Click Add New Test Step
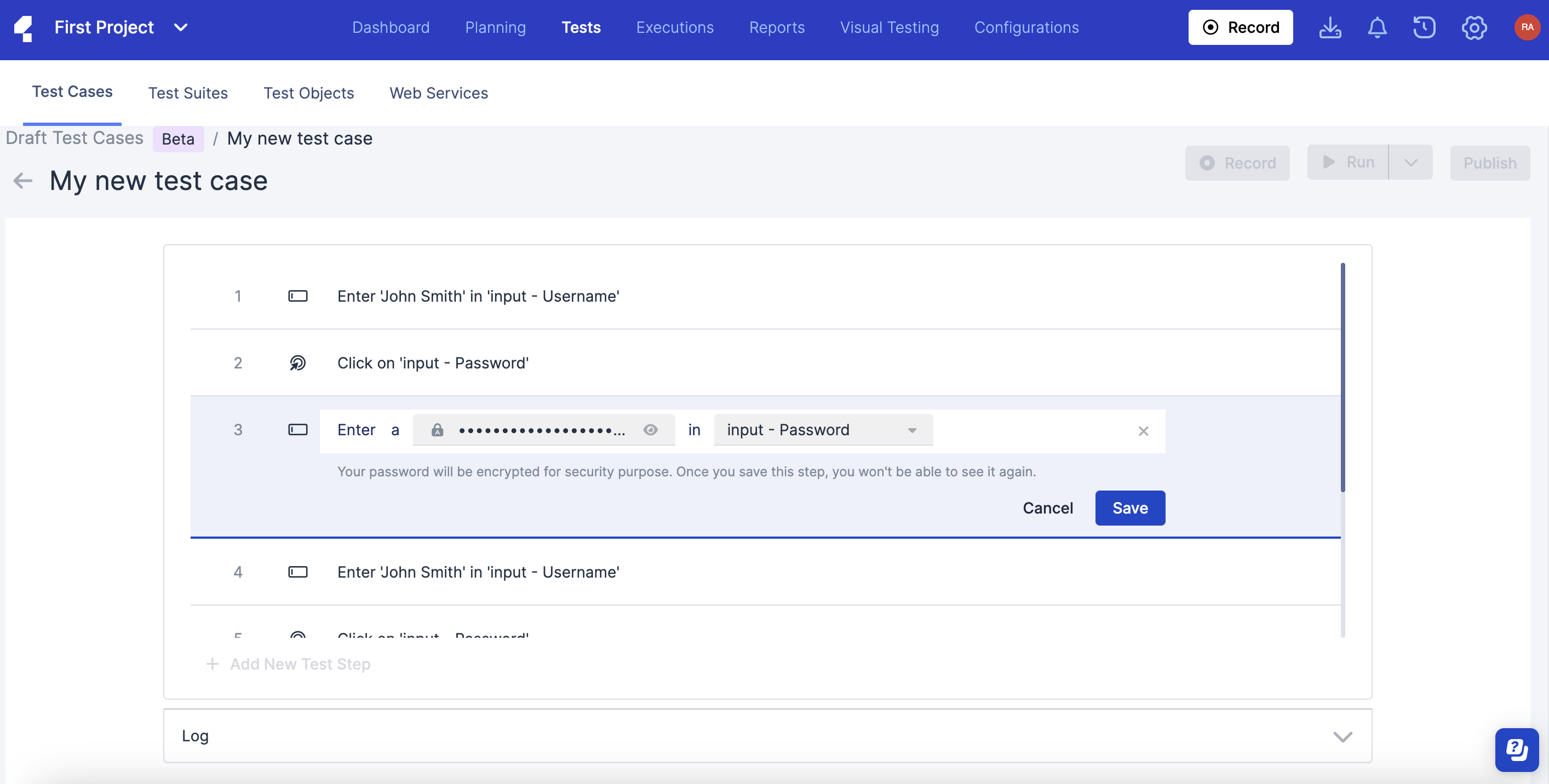The width and height of the screenshot is (1549, 784). (288, 664)
